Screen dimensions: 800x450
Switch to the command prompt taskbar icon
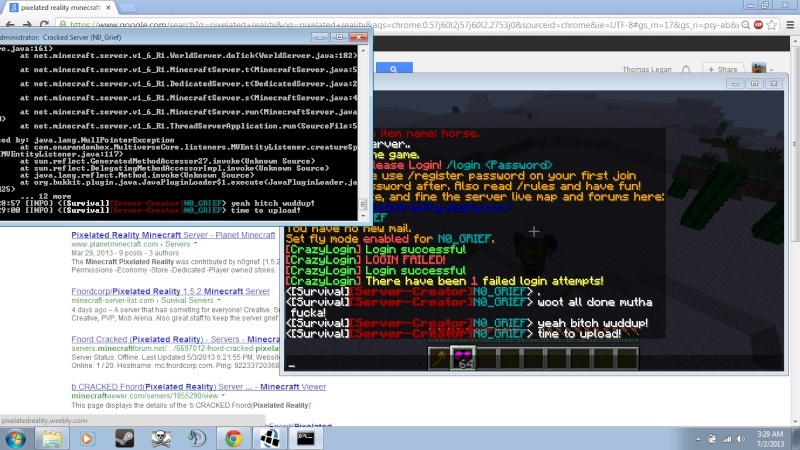click(306, 439)
